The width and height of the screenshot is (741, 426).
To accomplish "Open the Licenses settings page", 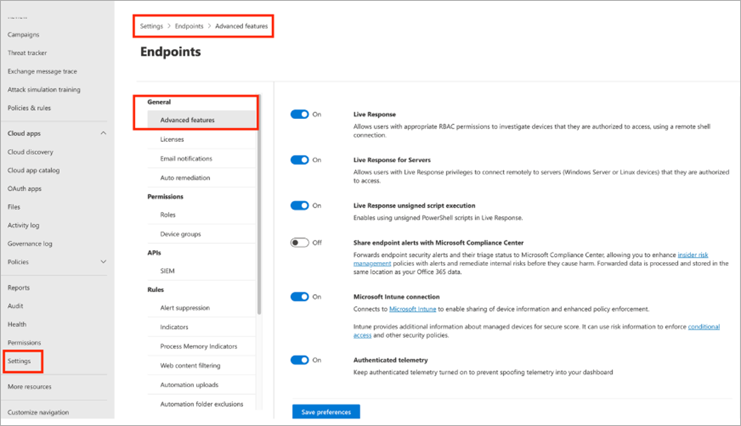I will 172,139.
